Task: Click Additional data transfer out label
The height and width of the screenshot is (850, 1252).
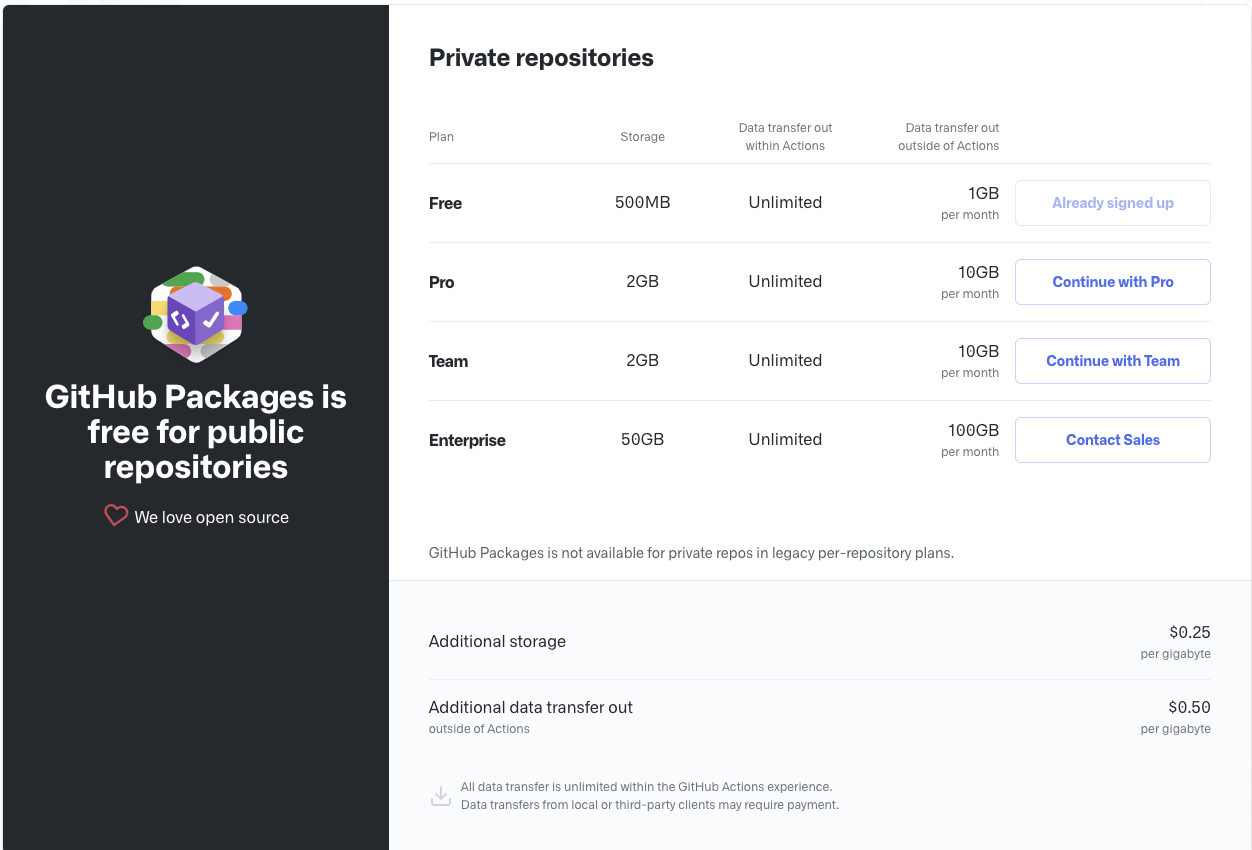Action: coord(531,707)
